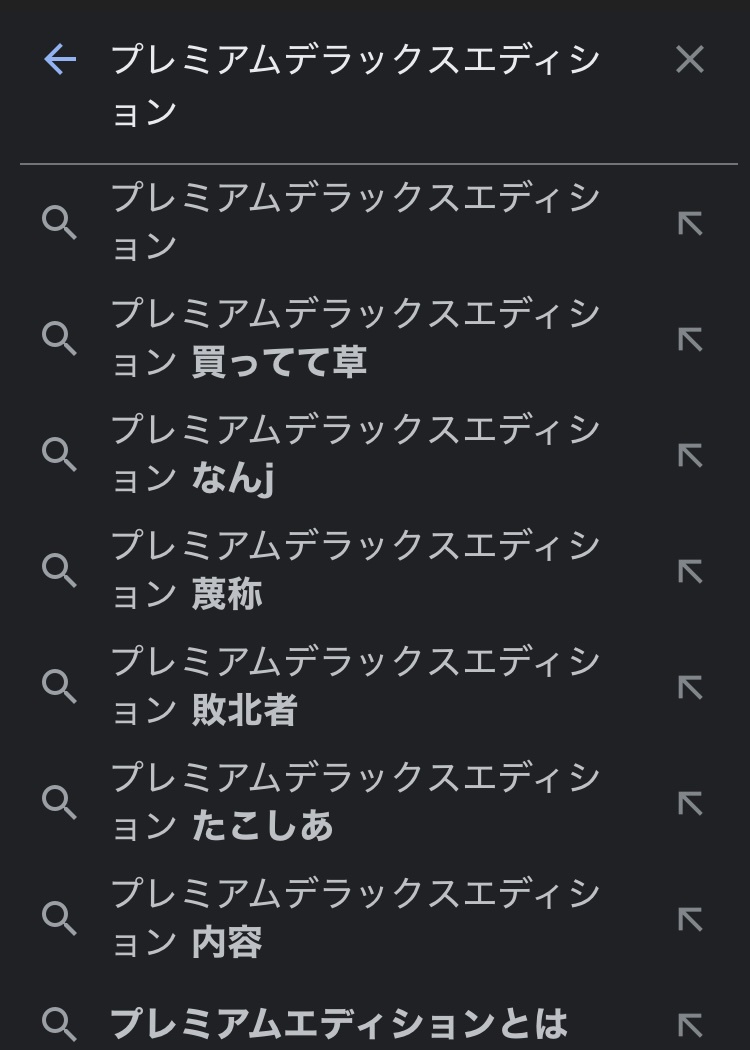
Task: Tap the fill-in arrow next to なんj suggestion
Action: [x=690, y=455]
